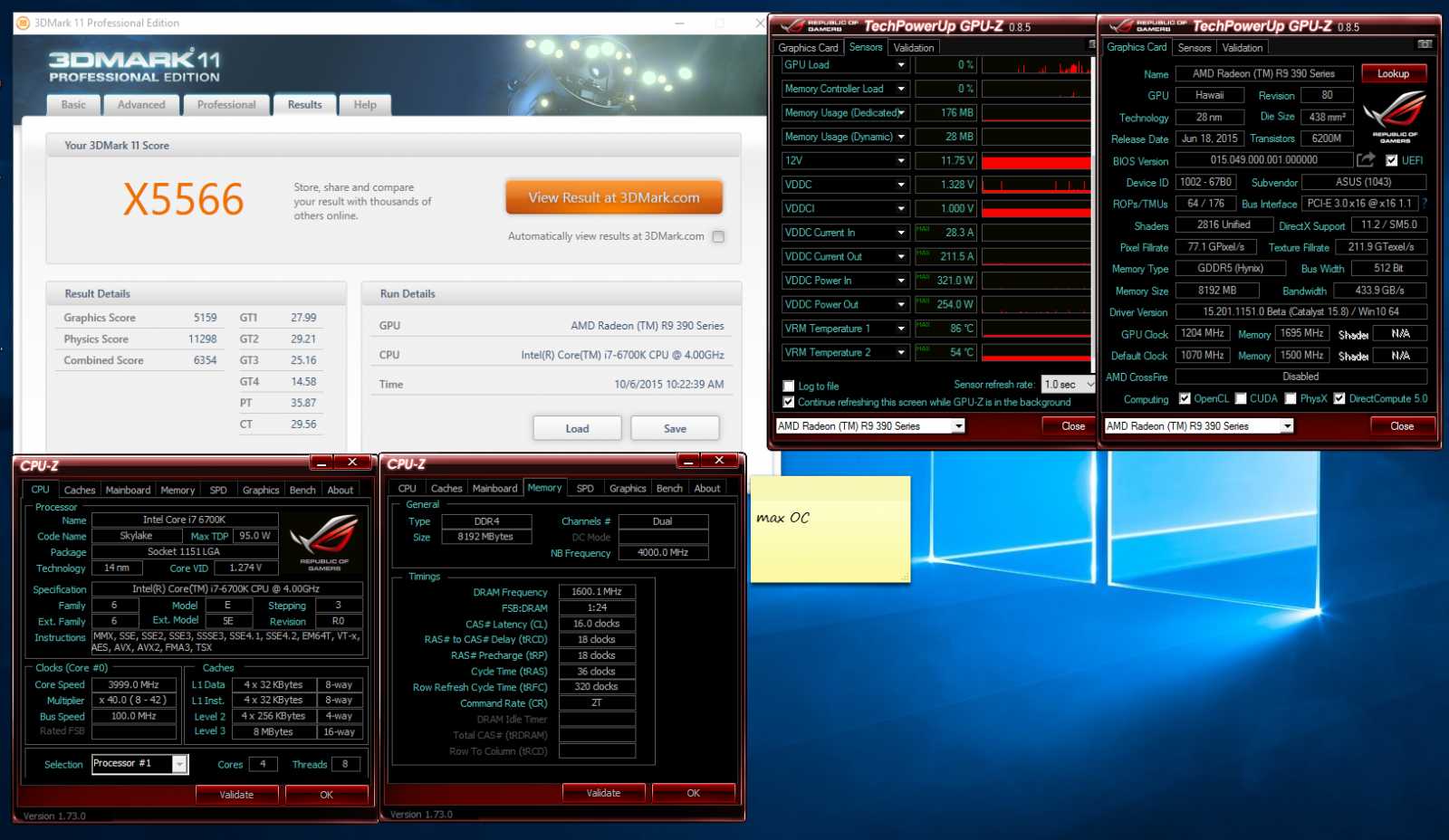Image resolution: width=1449 pixels, height=840 pixels.
Task: Open GPU selector dropdown in GPU-Z Sensors window
Action: [x=959, y=426]
